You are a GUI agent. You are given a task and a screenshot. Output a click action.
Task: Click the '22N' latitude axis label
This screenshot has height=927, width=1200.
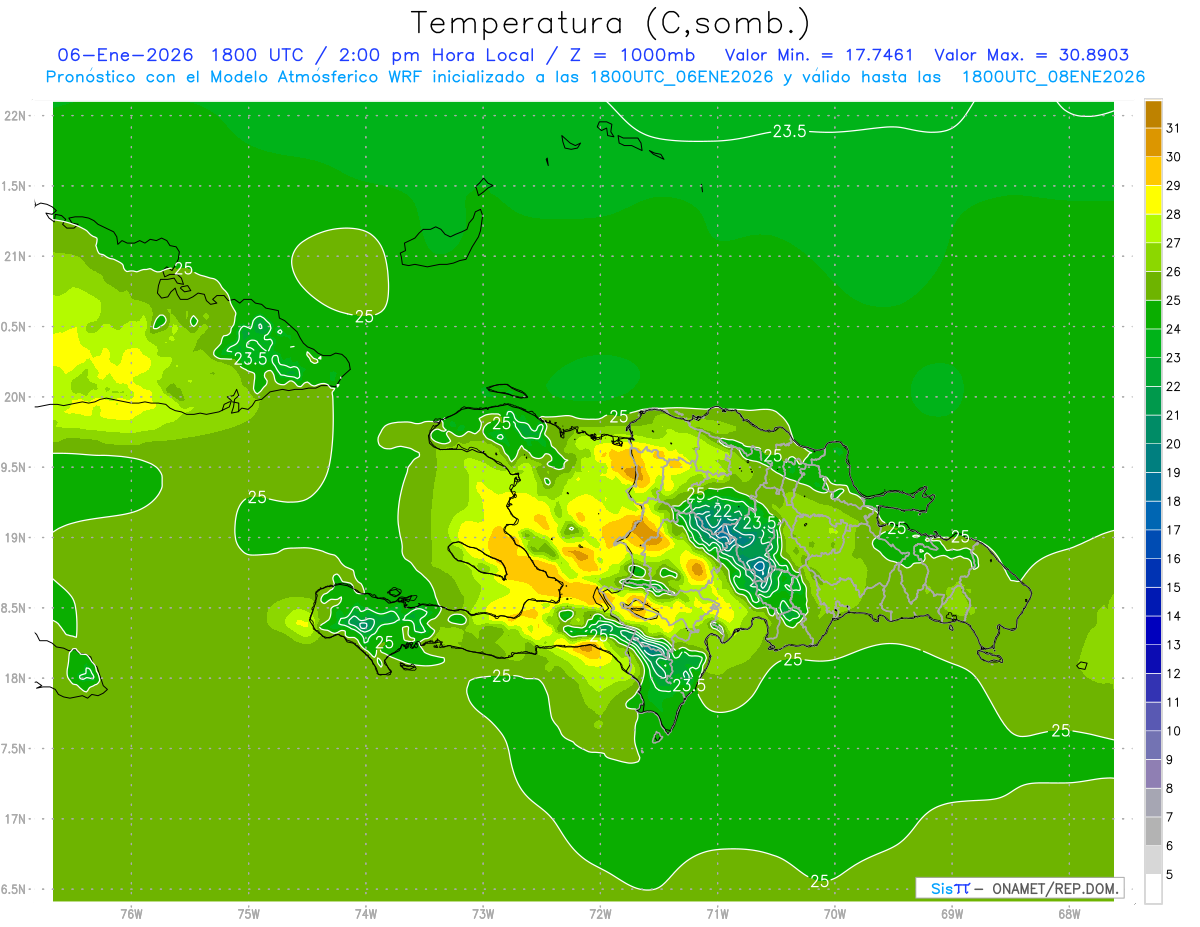click(17, 115)
